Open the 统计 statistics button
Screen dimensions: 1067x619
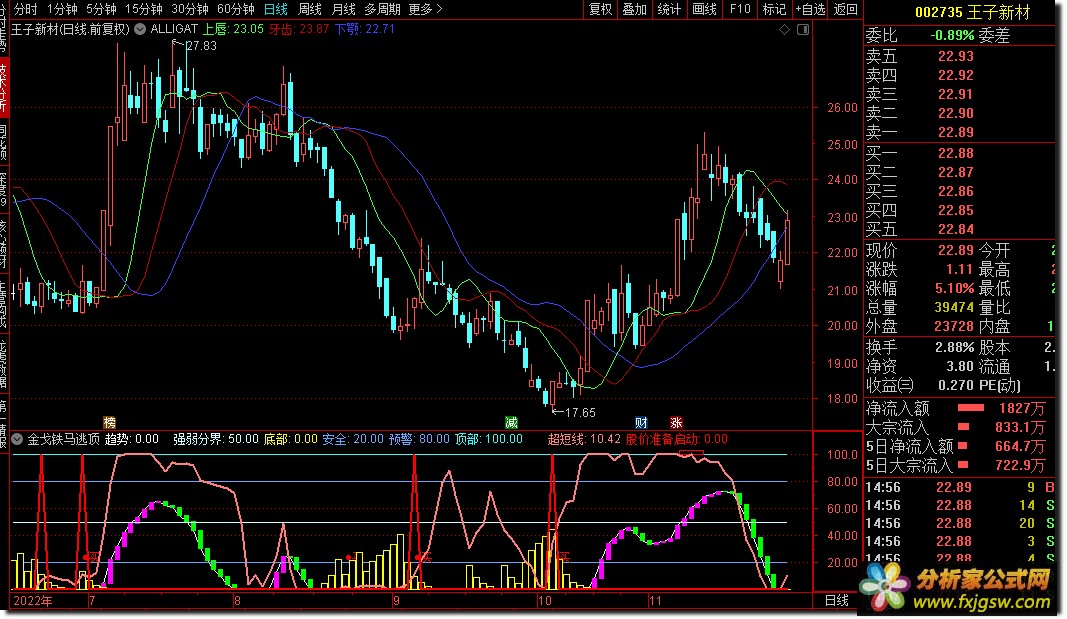(669, 9)
